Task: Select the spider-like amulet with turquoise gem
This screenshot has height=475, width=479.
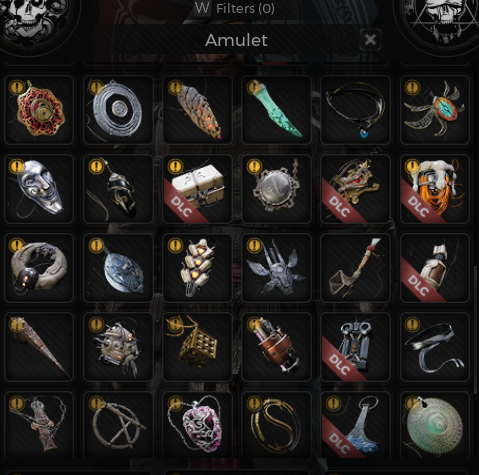Action: point(435,110)
